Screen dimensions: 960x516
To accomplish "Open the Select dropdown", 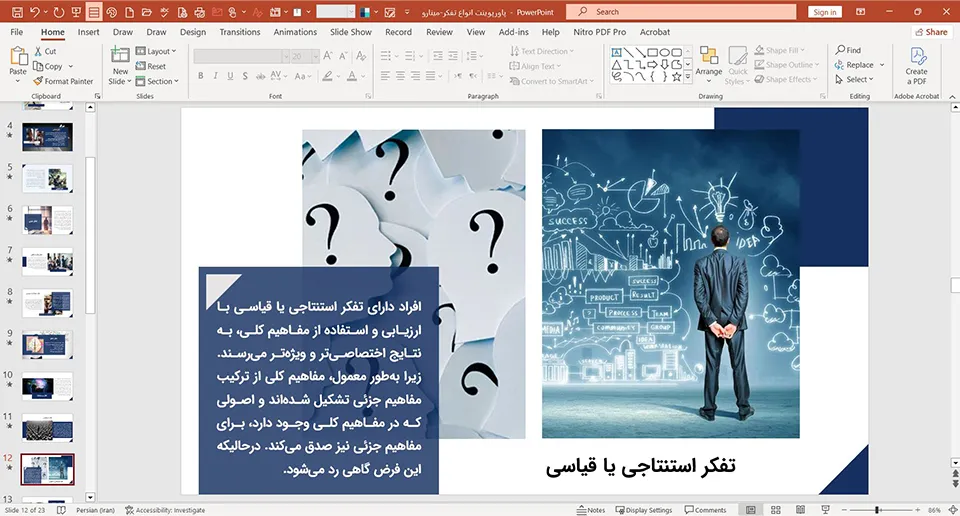I will click(854, 80).
